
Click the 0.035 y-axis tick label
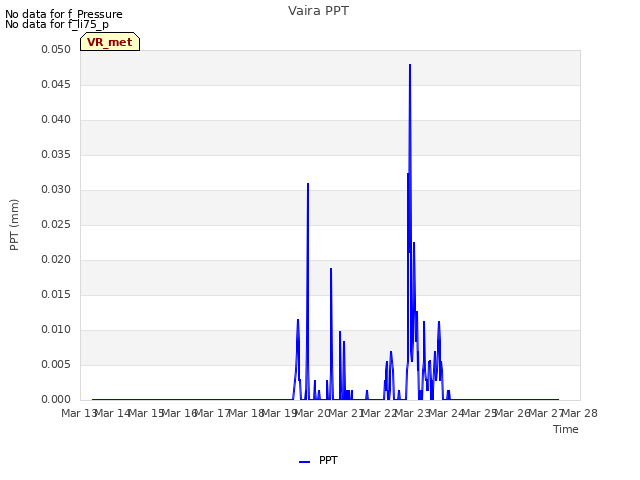tap(56, 155)
